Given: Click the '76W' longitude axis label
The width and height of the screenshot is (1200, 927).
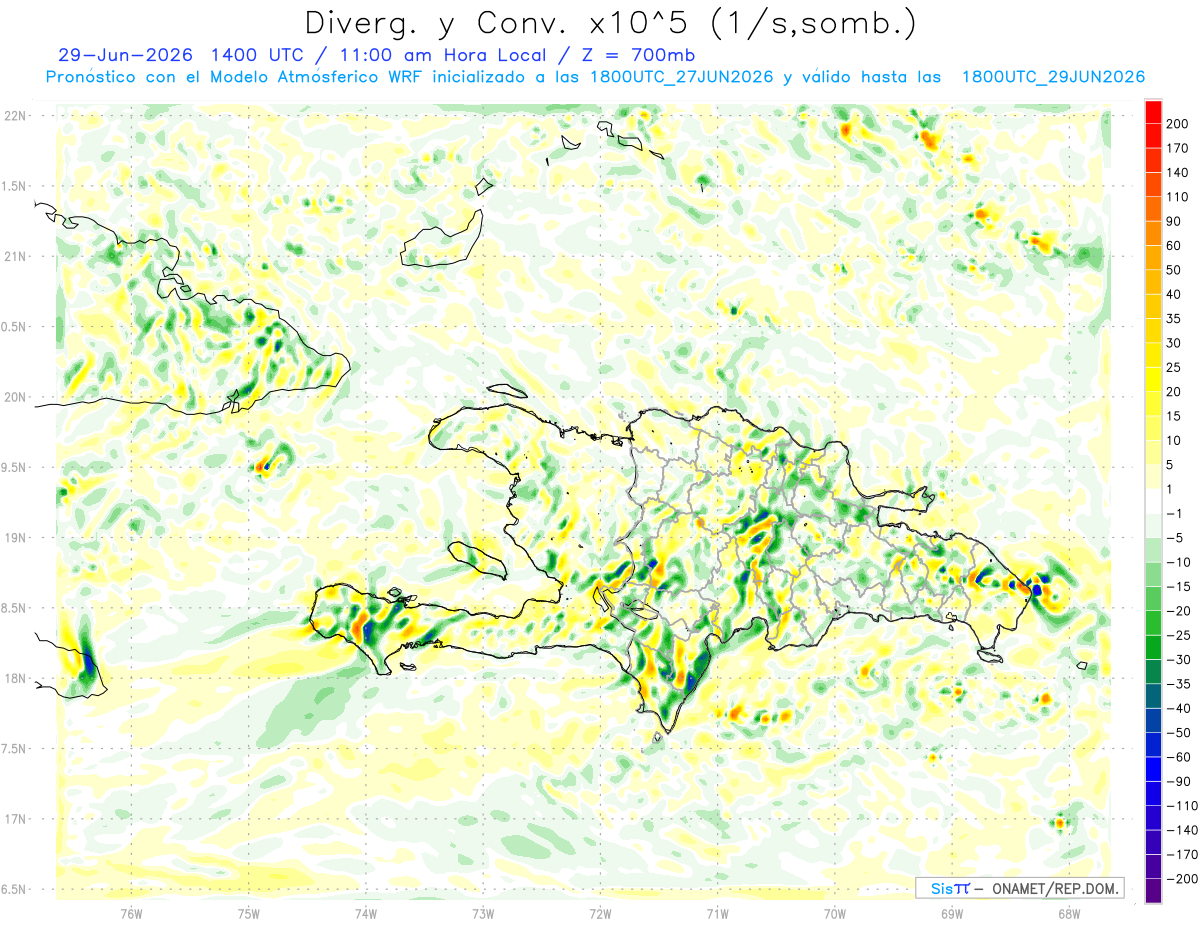Looking at the screenshot, I should click(x=131, y=913).
